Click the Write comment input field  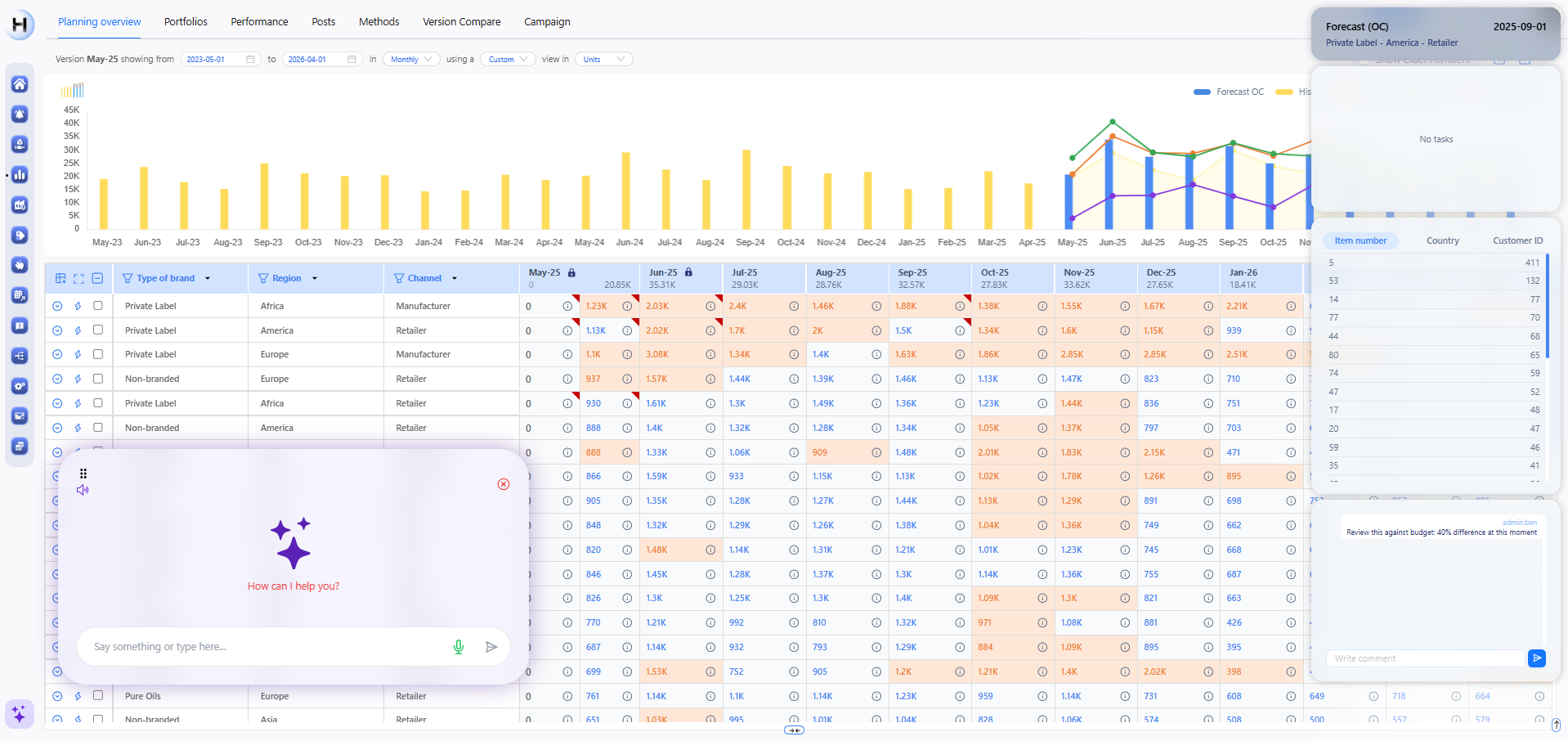1424,658
